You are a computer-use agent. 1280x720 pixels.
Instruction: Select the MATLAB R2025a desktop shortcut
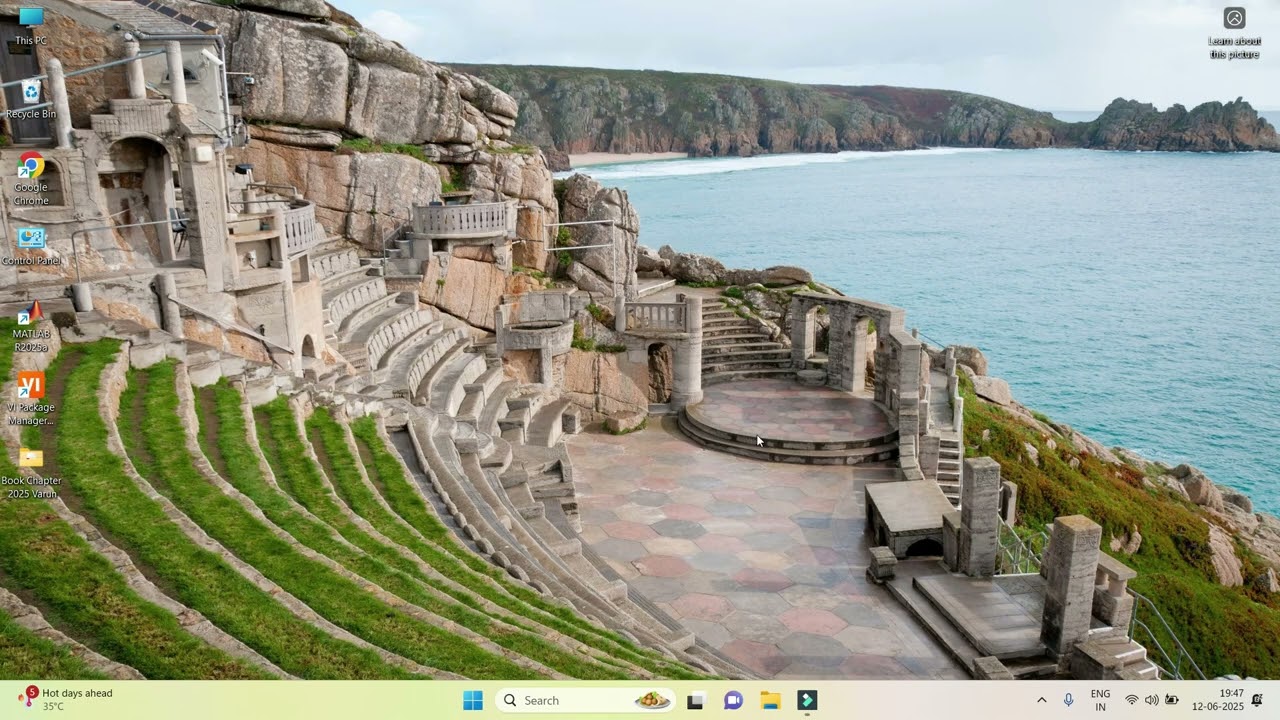click(x=31, y=327)
